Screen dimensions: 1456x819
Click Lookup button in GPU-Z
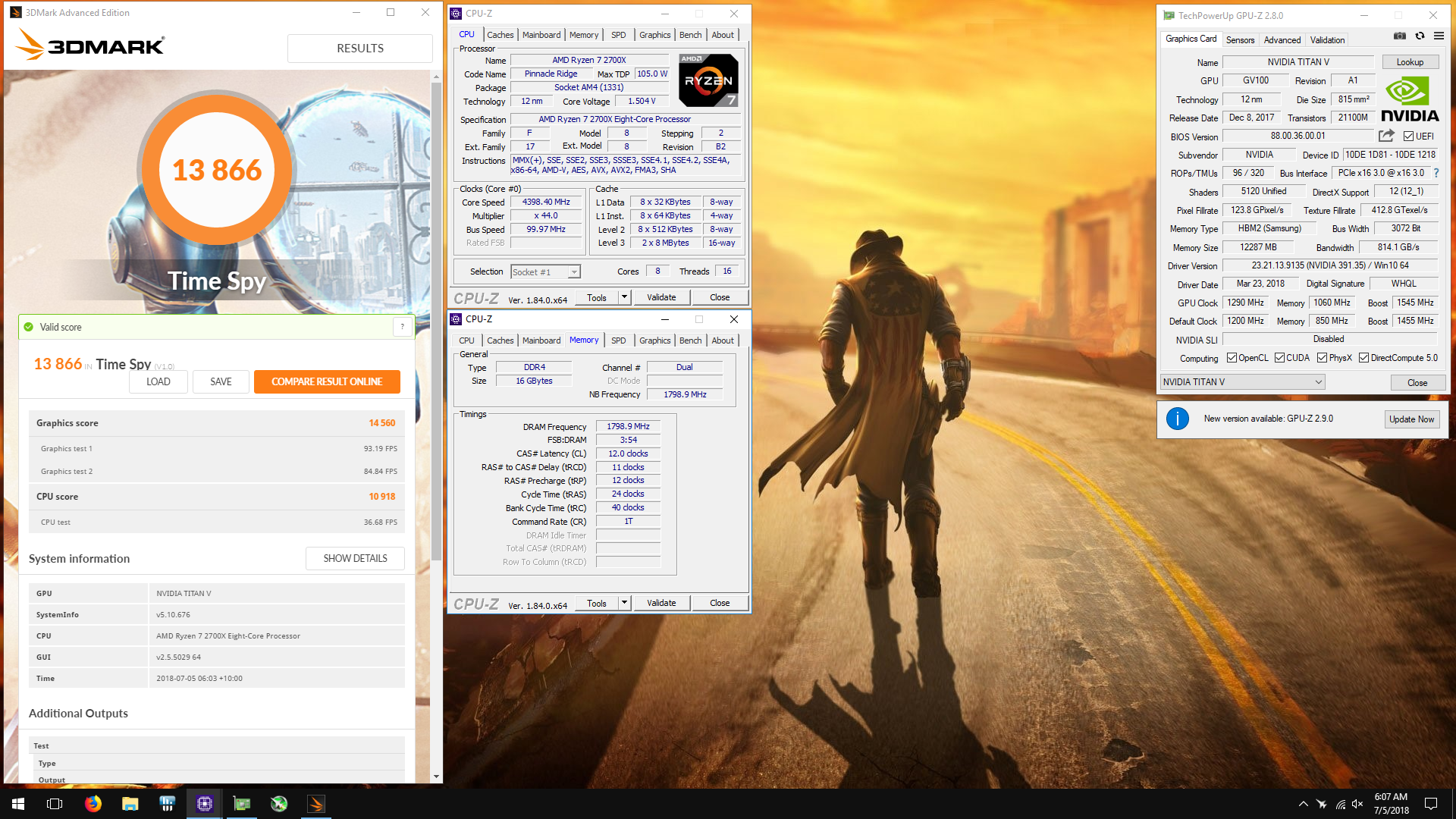point(1410,62)
